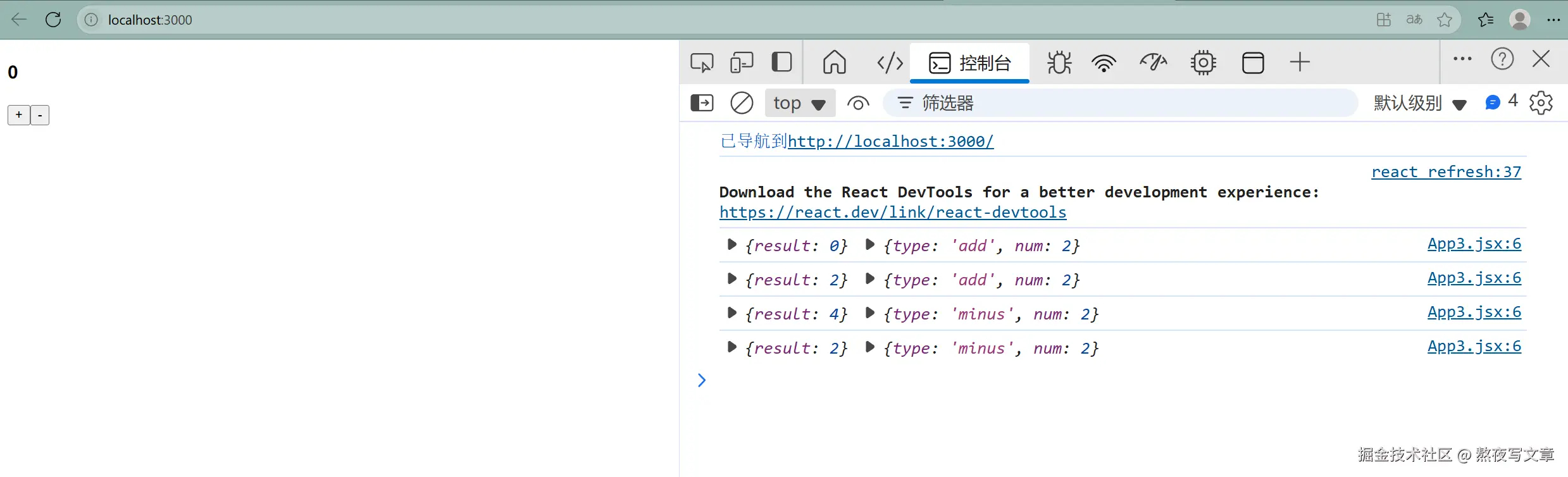This screenshot has width=1568, height=477.
Task: Activate the inspect element picker tool
Action: (702, 63)
